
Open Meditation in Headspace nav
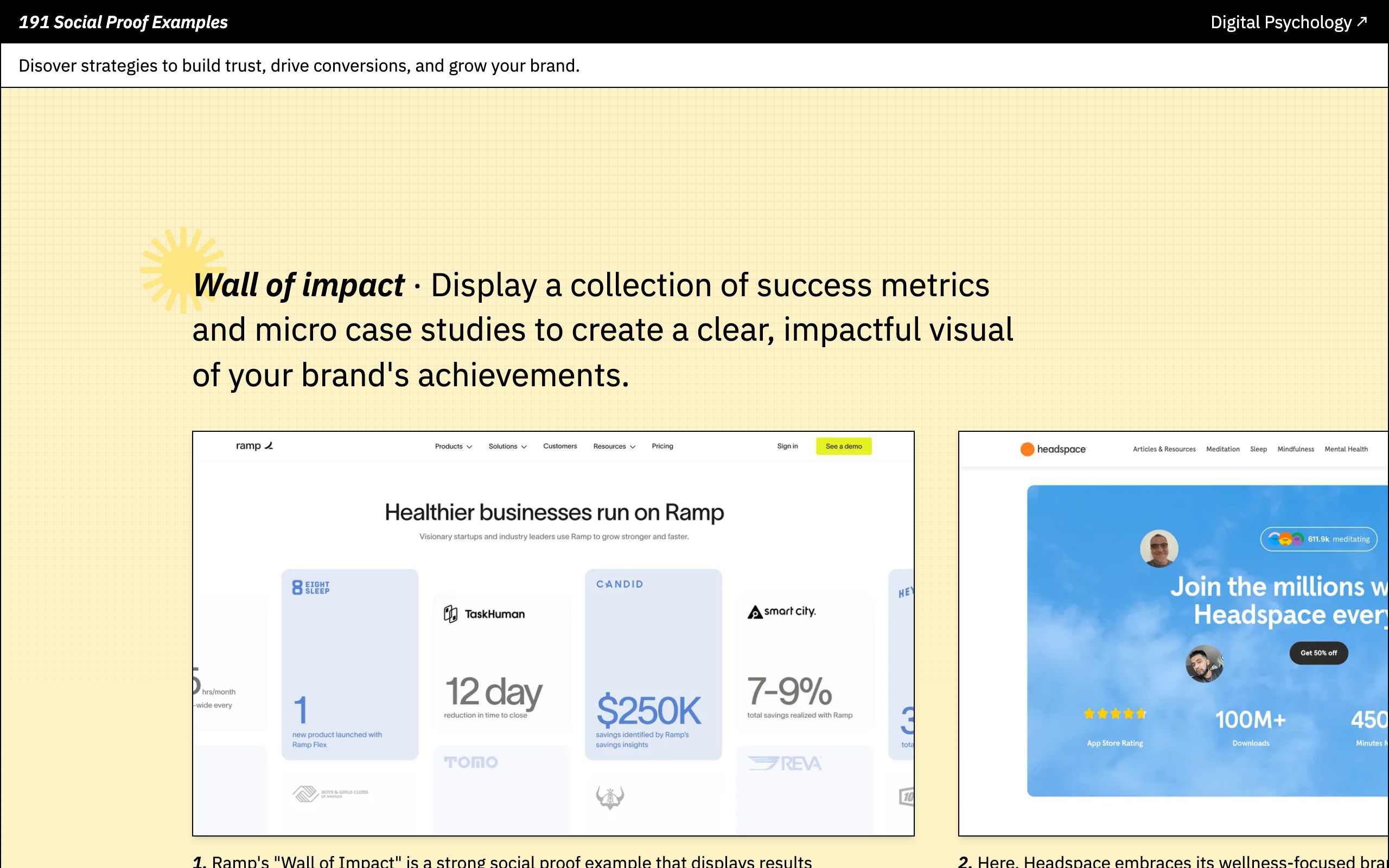pyautogui.click(x=1222, y=449)
